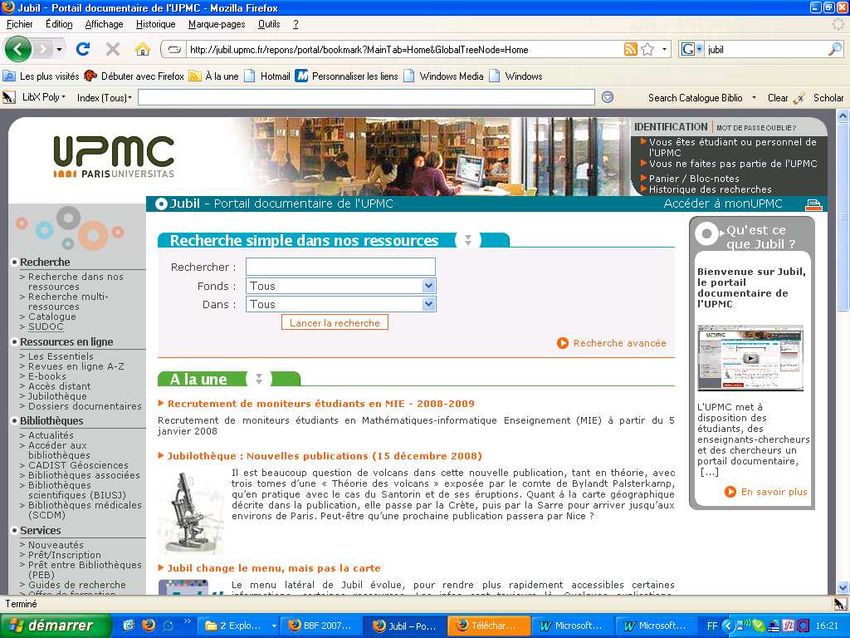Collapse the A la une section chevron
The image size is (850, 638).
click(x=259, y=379)
